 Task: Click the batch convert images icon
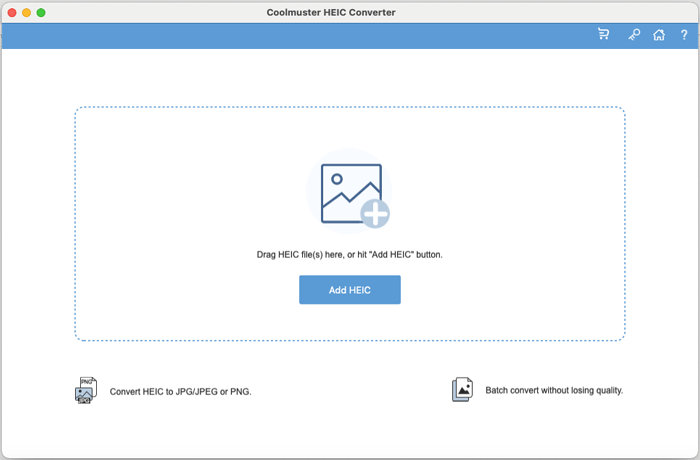(x=462, y=389)
